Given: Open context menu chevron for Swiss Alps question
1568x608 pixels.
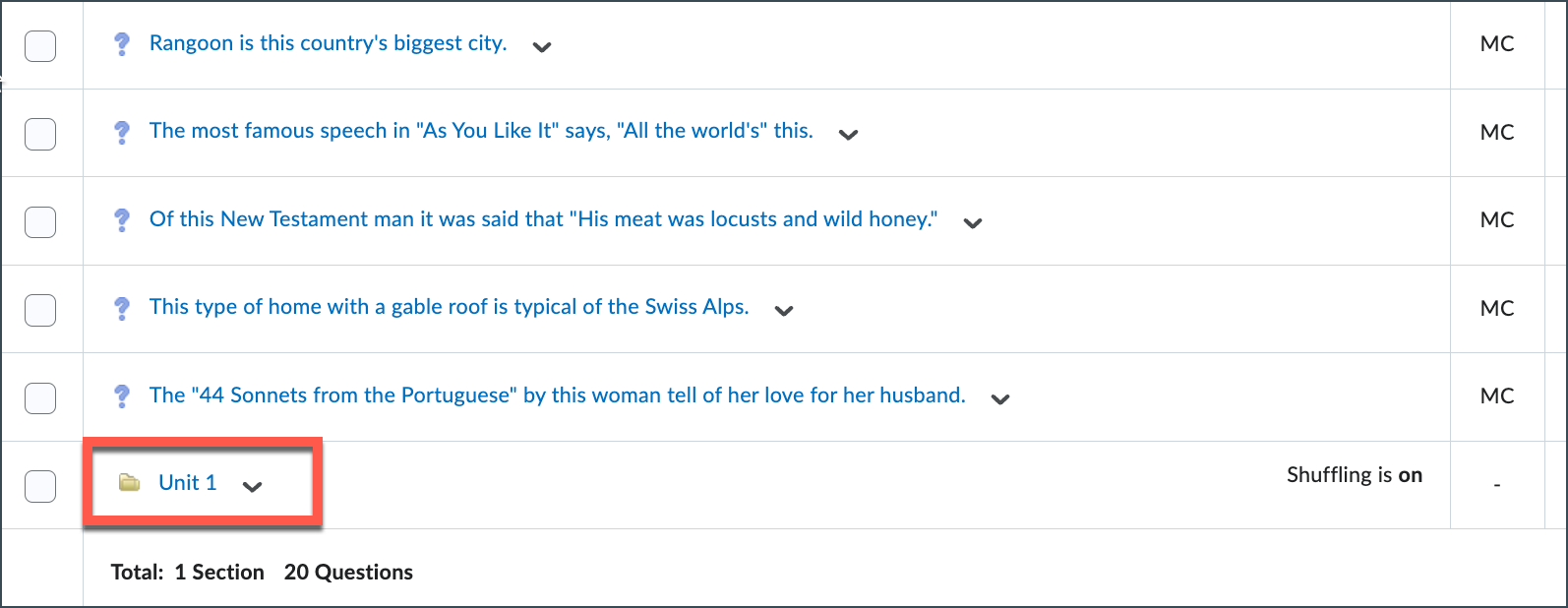Looking at the screenshot, I should pos(784,311).
